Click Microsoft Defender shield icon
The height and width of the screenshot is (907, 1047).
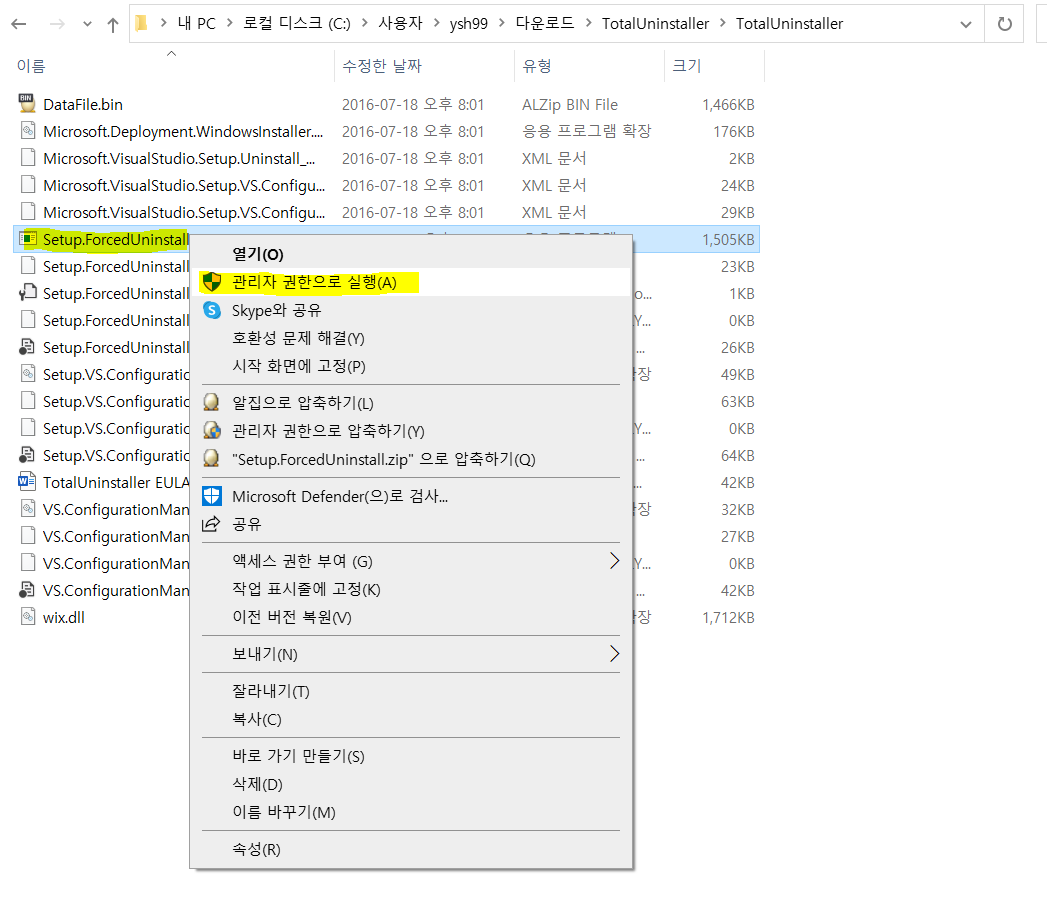pos(212,496)
